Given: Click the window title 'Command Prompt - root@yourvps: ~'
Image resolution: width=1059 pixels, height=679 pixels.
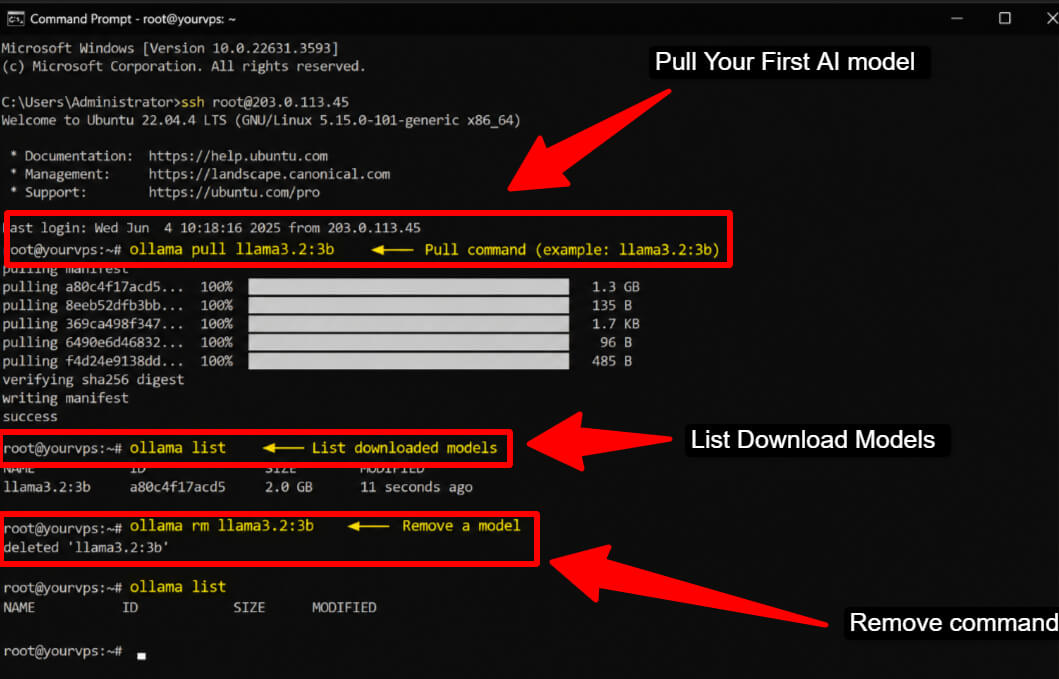Looking at the screenshot, I should 133,19.
